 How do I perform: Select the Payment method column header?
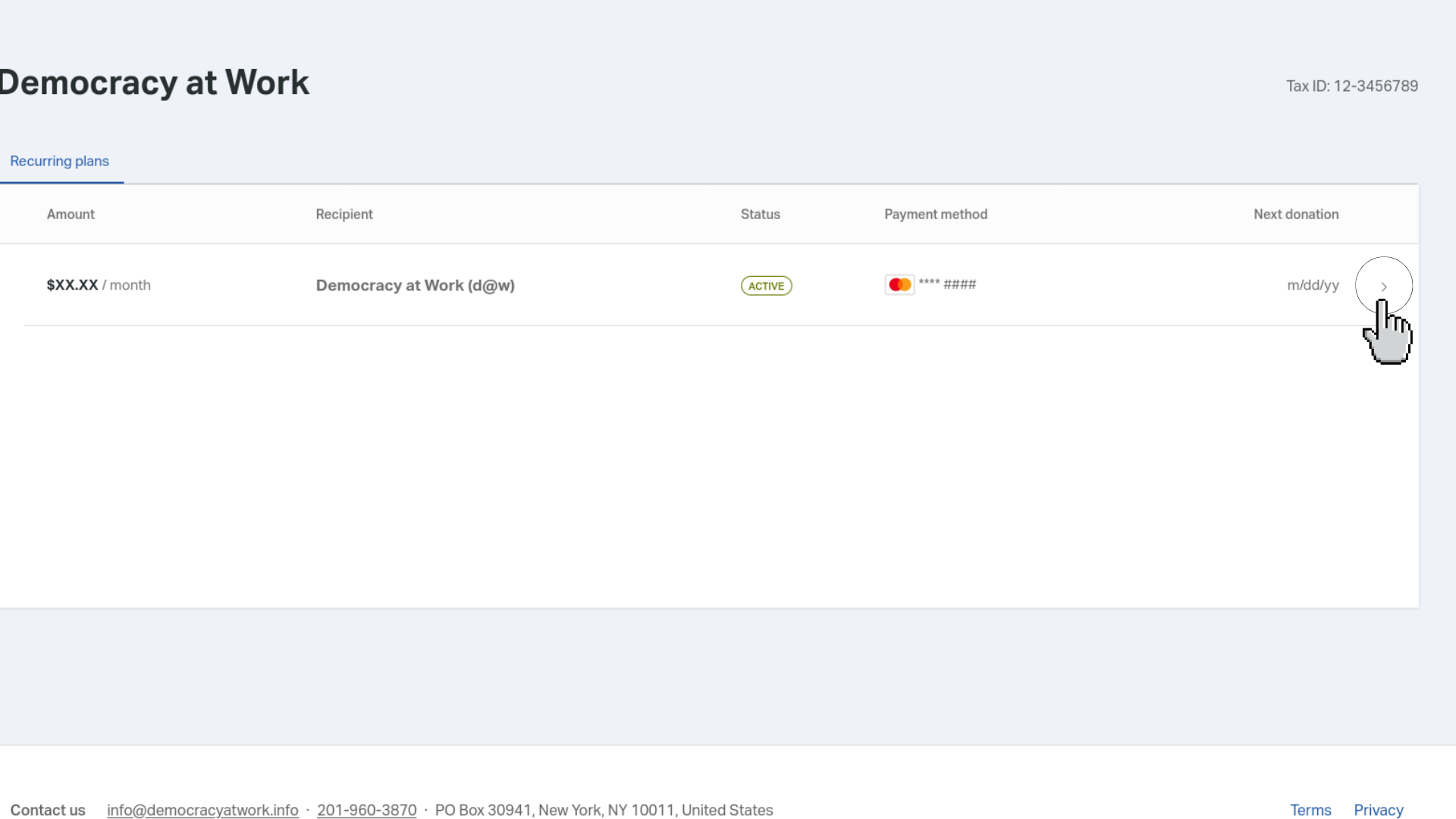coord(936,215)
